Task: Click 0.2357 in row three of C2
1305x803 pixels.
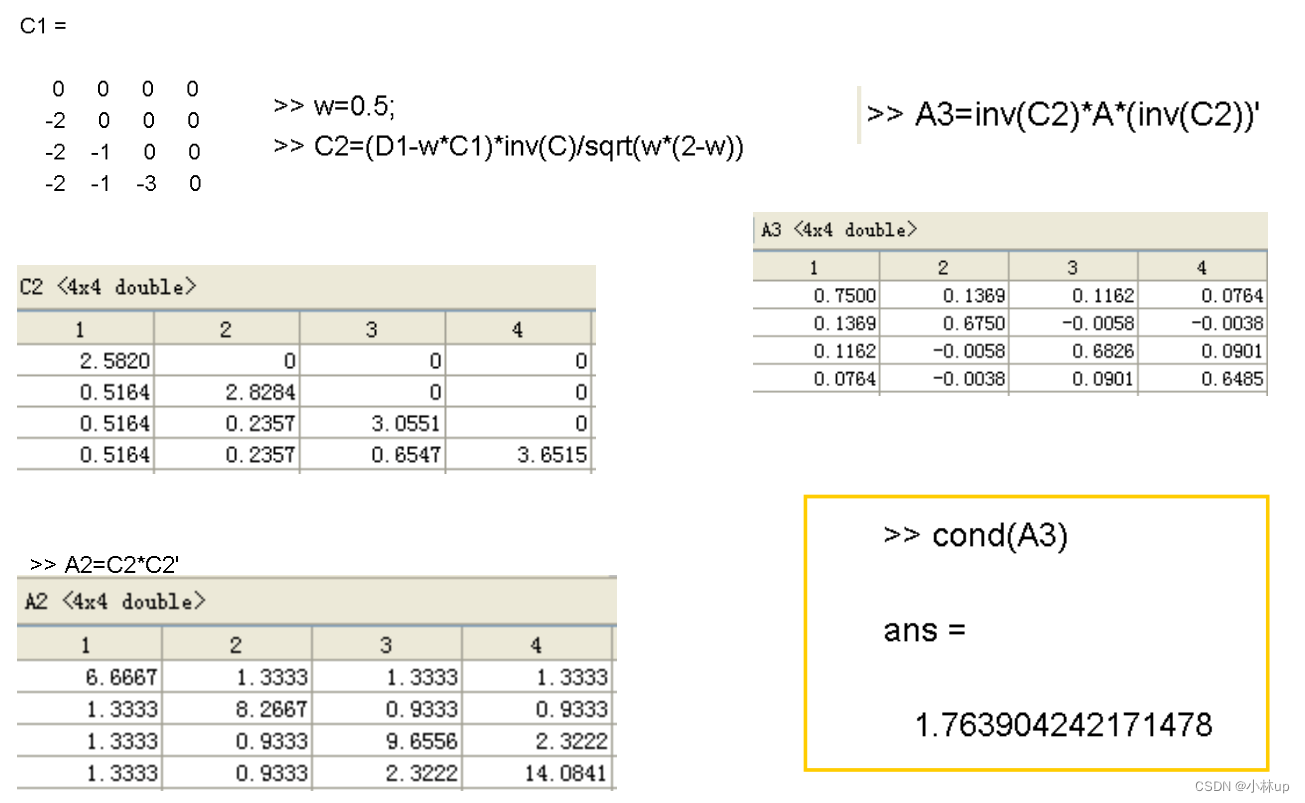Action: (226, 423)
